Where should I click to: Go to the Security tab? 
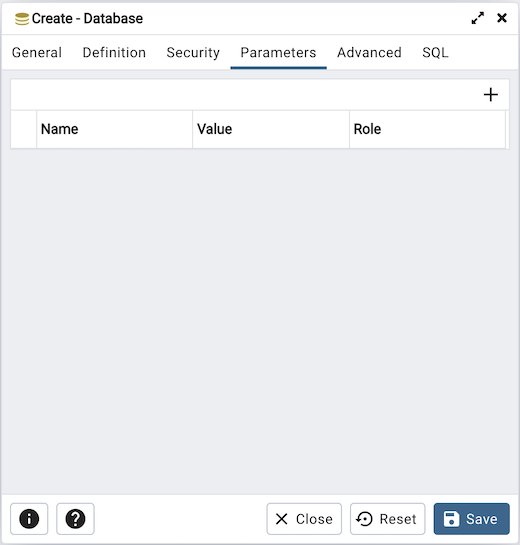point(193,52)
